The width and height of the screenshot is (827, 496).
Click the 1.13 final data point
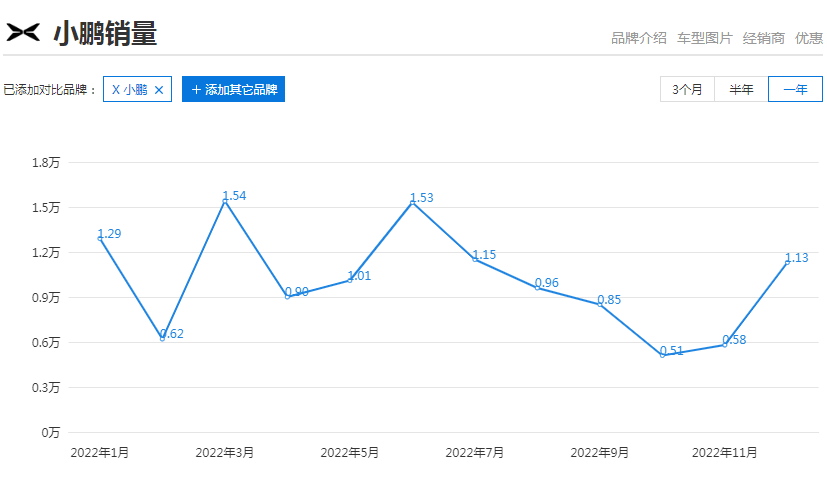787,262
